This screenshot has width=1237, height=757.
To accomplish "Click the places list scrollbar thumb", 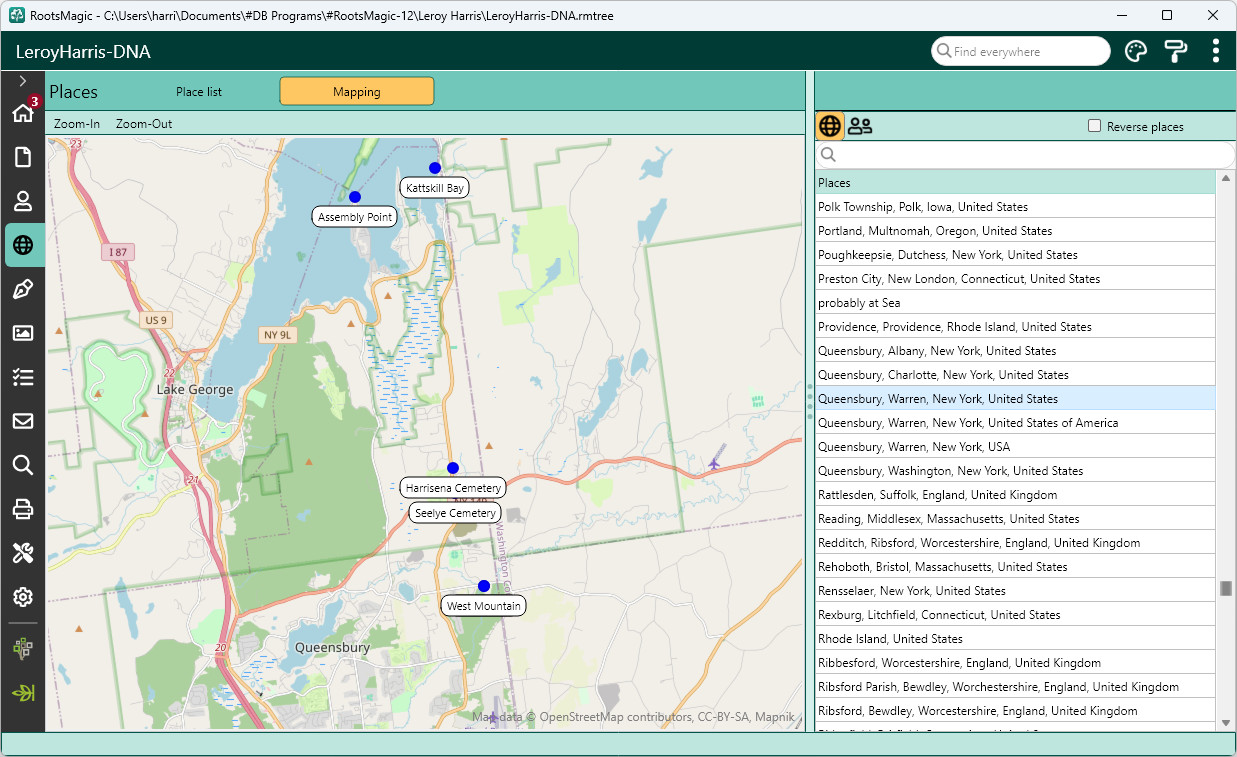I will (x=1226, y=588).
